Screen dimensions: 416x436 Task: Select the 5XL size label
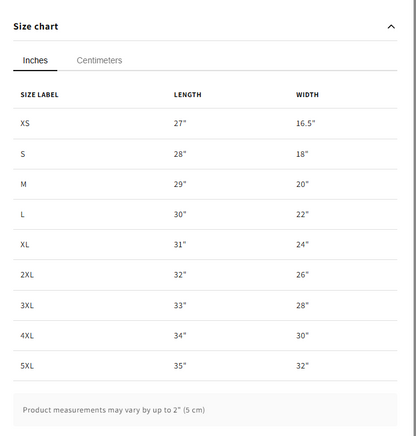pos(27,366)
